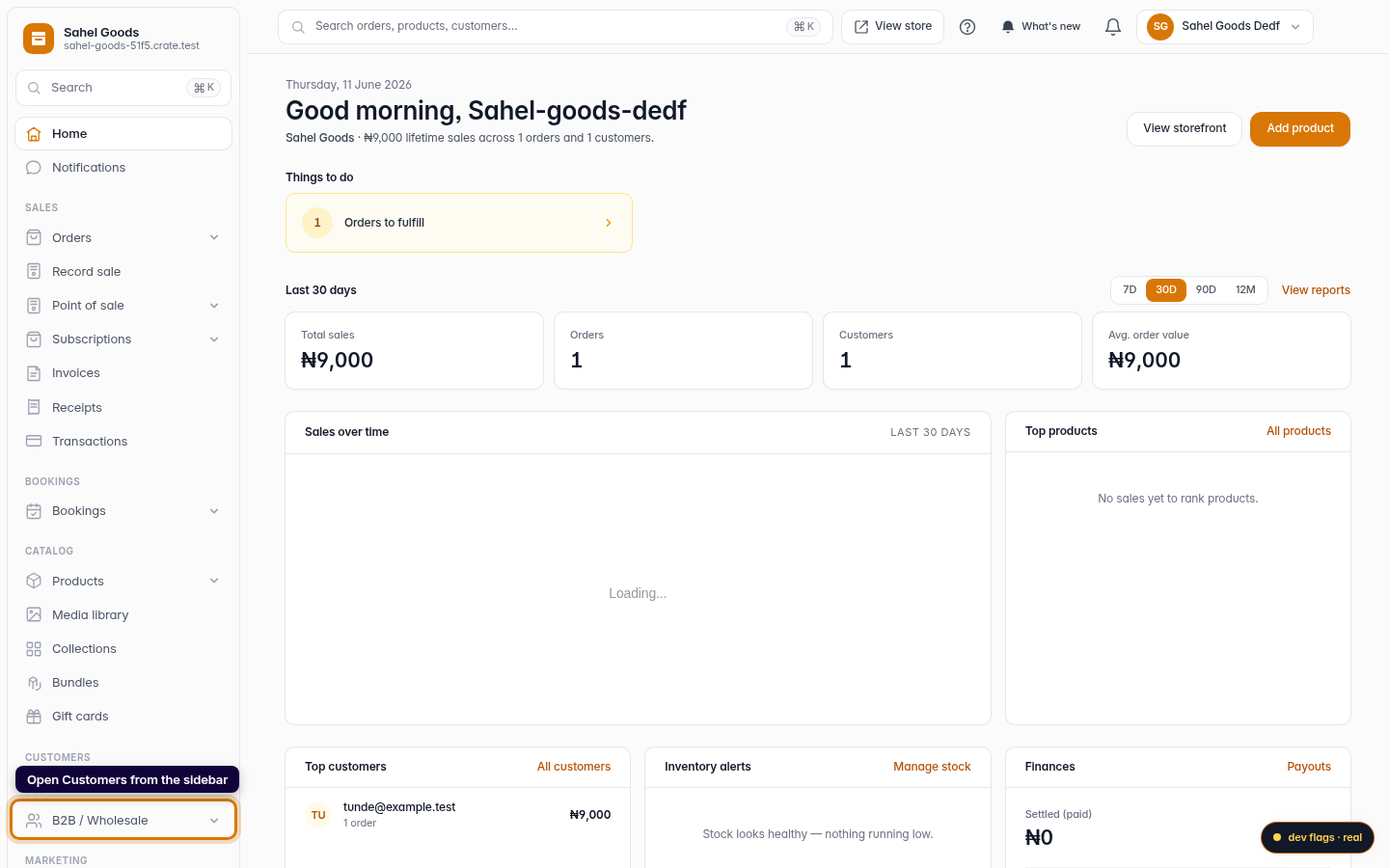Open the notification bell in top bar
The width and height of the screenshot is (1389, 868).
pyautogui.click(x=1113, y=27)
